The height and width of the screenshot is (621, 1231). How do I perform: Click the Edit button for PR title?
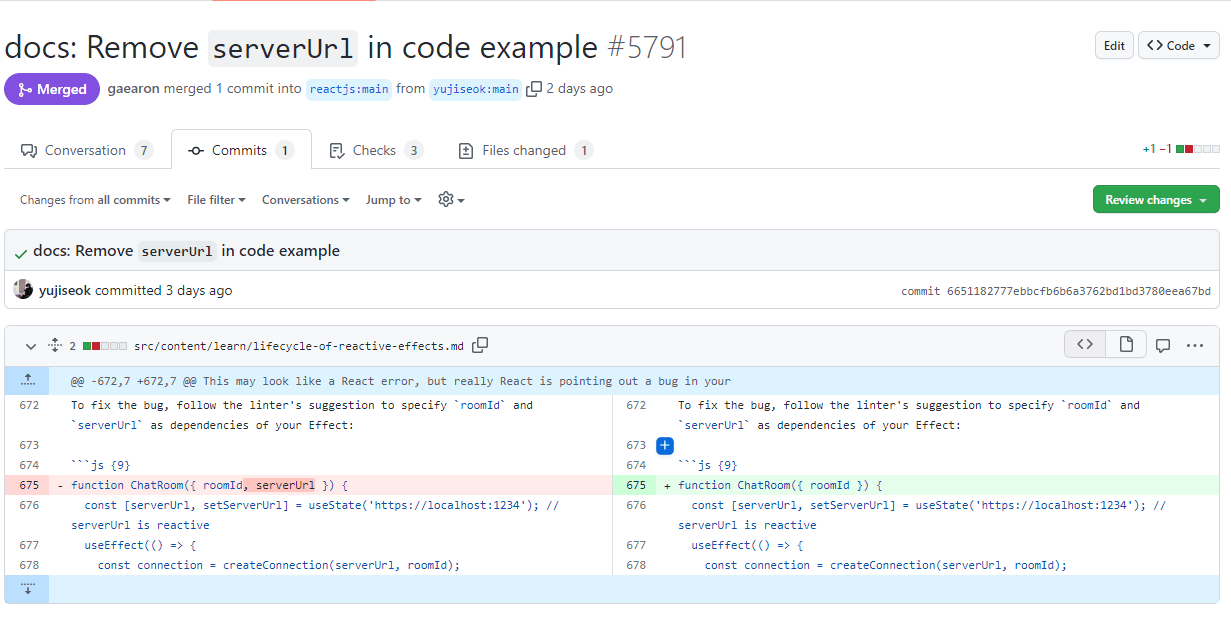click(1114, 45)
